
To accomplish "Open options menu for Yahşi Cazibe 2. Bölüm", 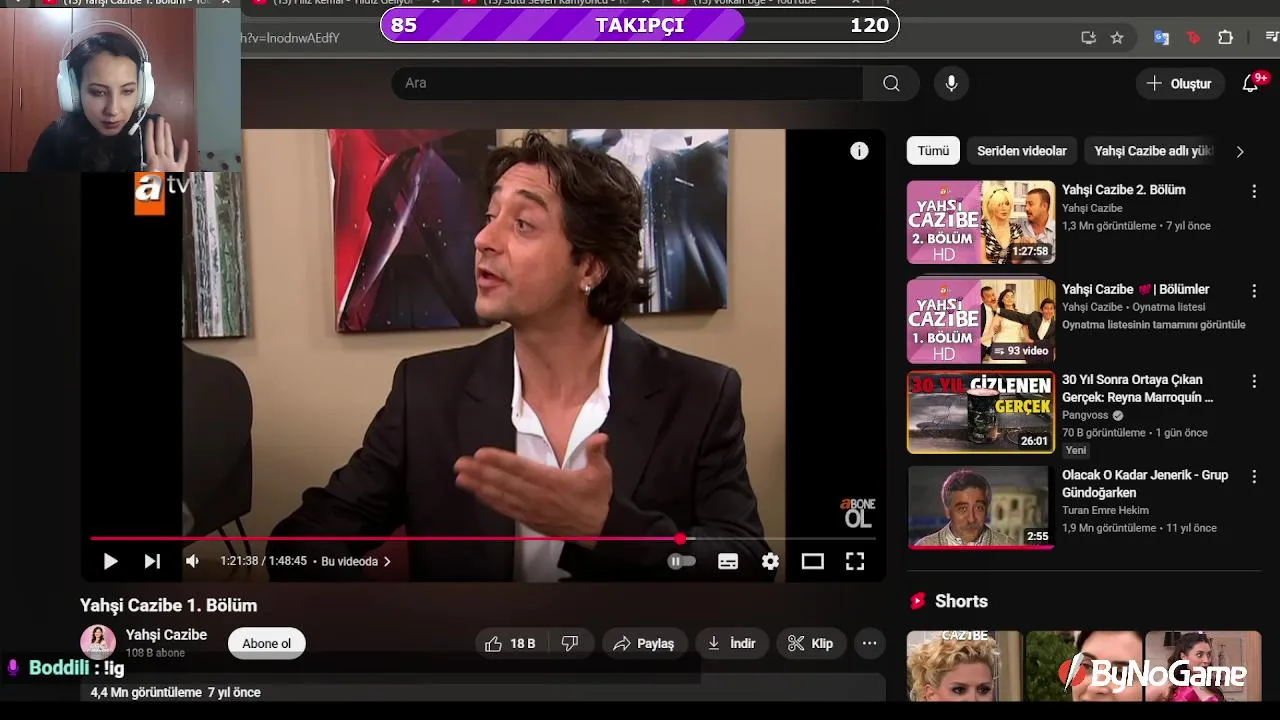I will point(1254,191).
